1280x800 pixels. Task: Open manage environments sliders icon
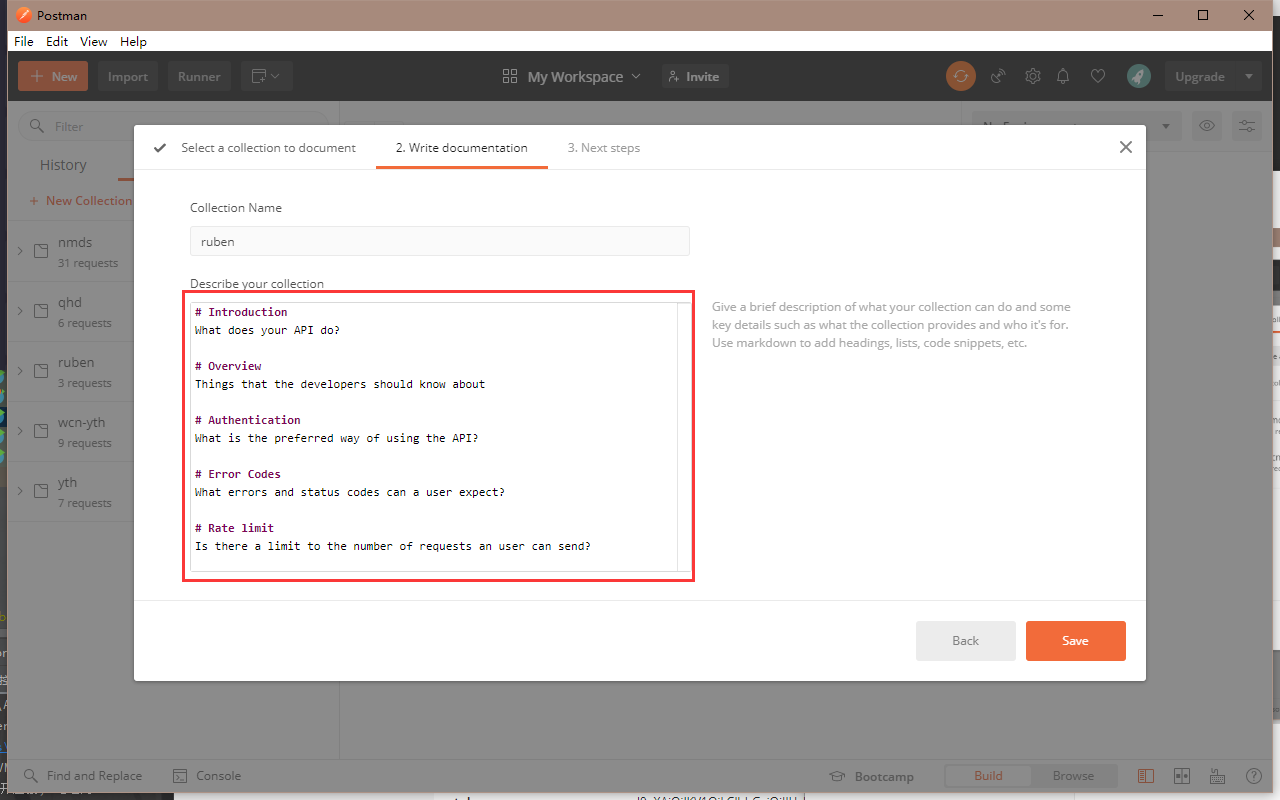point(1248,126)
